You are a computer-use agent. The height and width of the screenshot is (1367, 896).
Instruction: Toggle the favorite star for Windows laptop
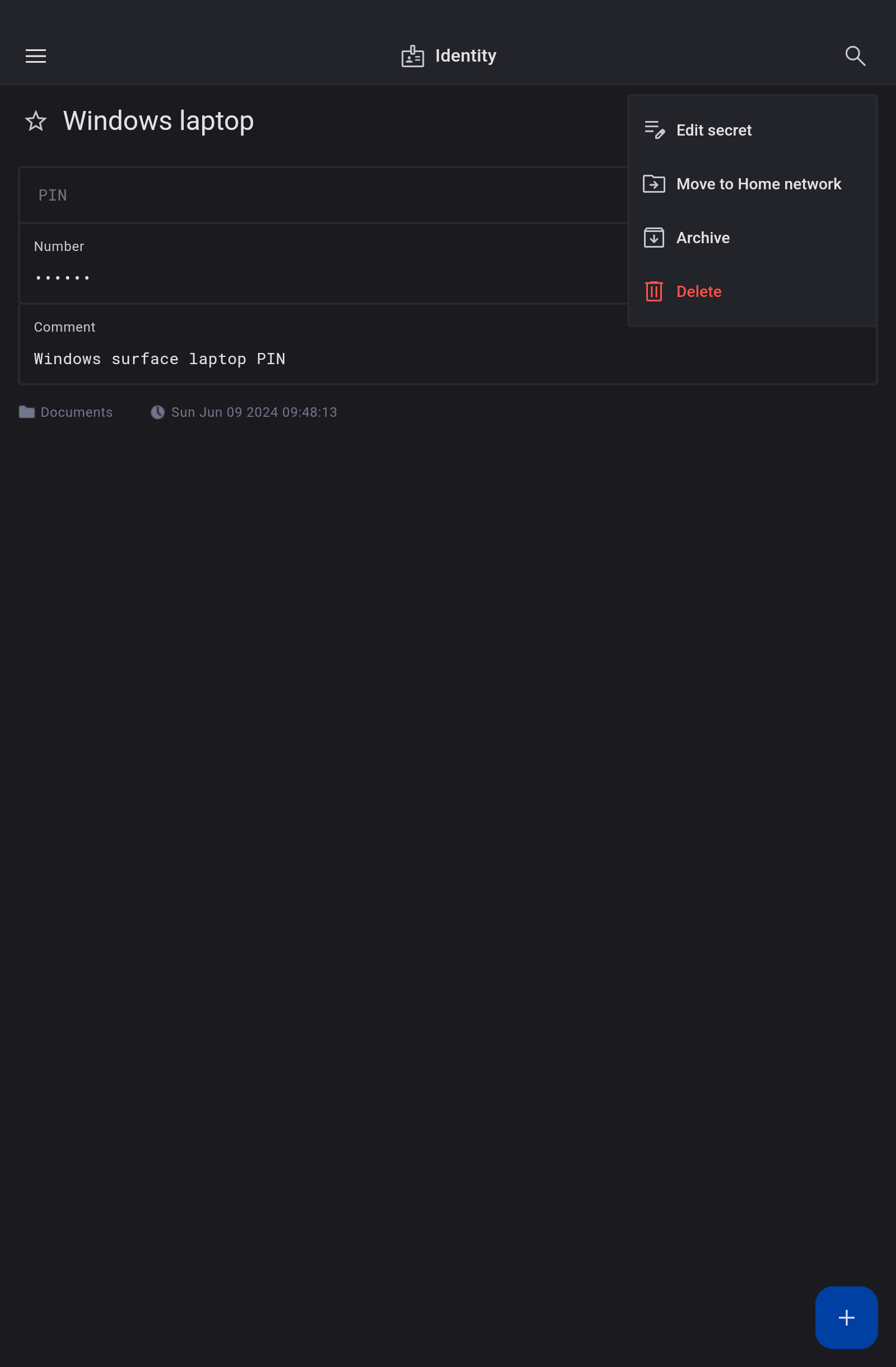[x=36, y=121]
